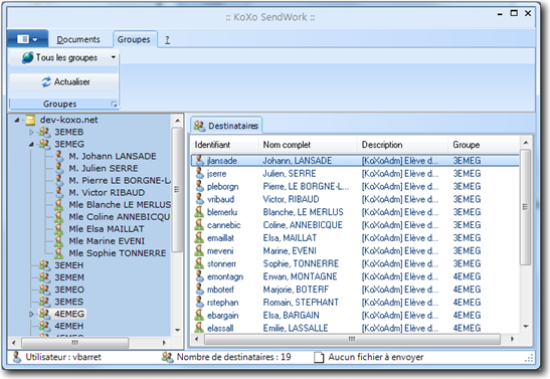
Task: Open the question mark help tab
Action: (167, 40)
